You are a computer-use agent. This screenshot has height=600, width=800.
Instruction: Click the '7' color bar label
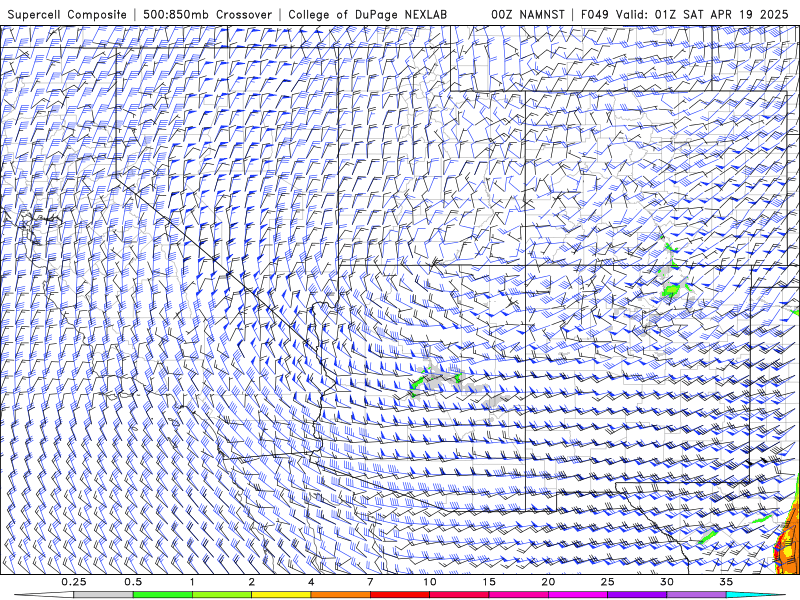click(x=370, y=582)
